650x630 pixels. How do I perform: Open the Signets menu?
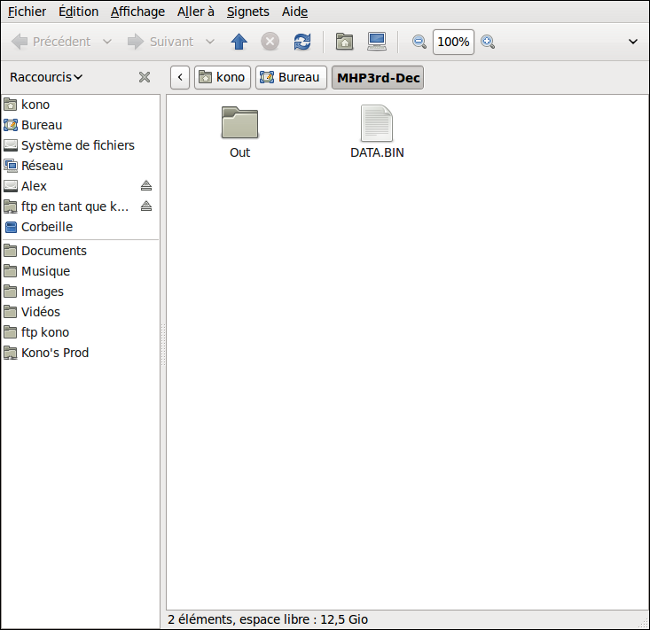point(248,12)
